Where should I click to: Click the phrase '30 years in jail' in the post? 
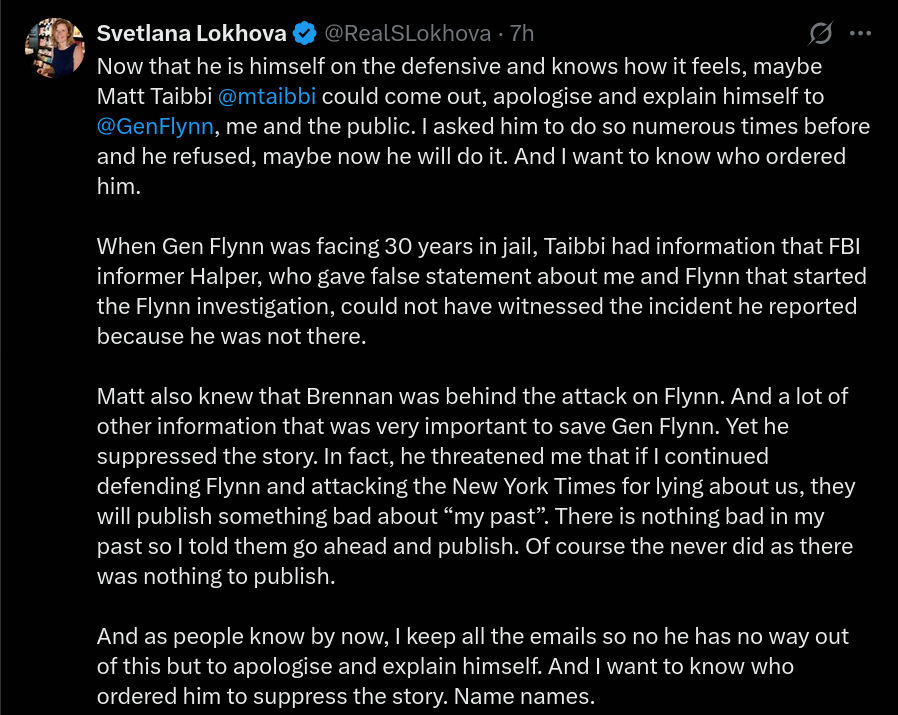(x=460, y=246)
